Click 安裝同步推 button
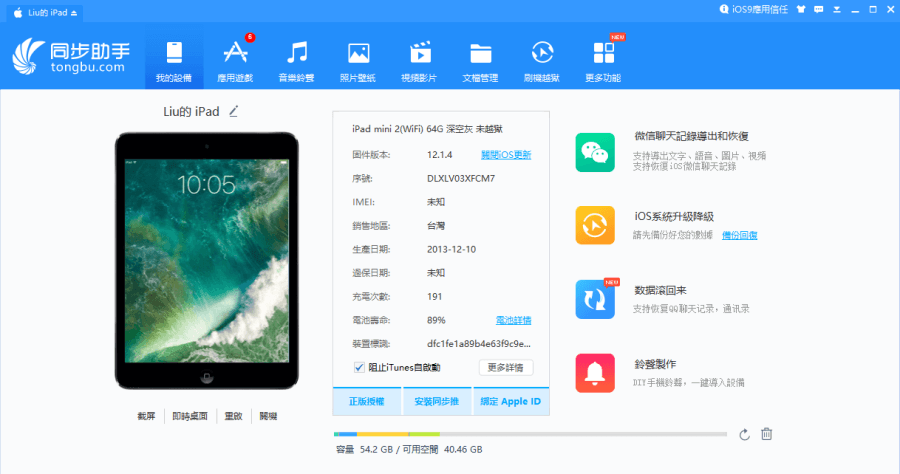This screenshot has width=900, height=474. pos(437,401)
